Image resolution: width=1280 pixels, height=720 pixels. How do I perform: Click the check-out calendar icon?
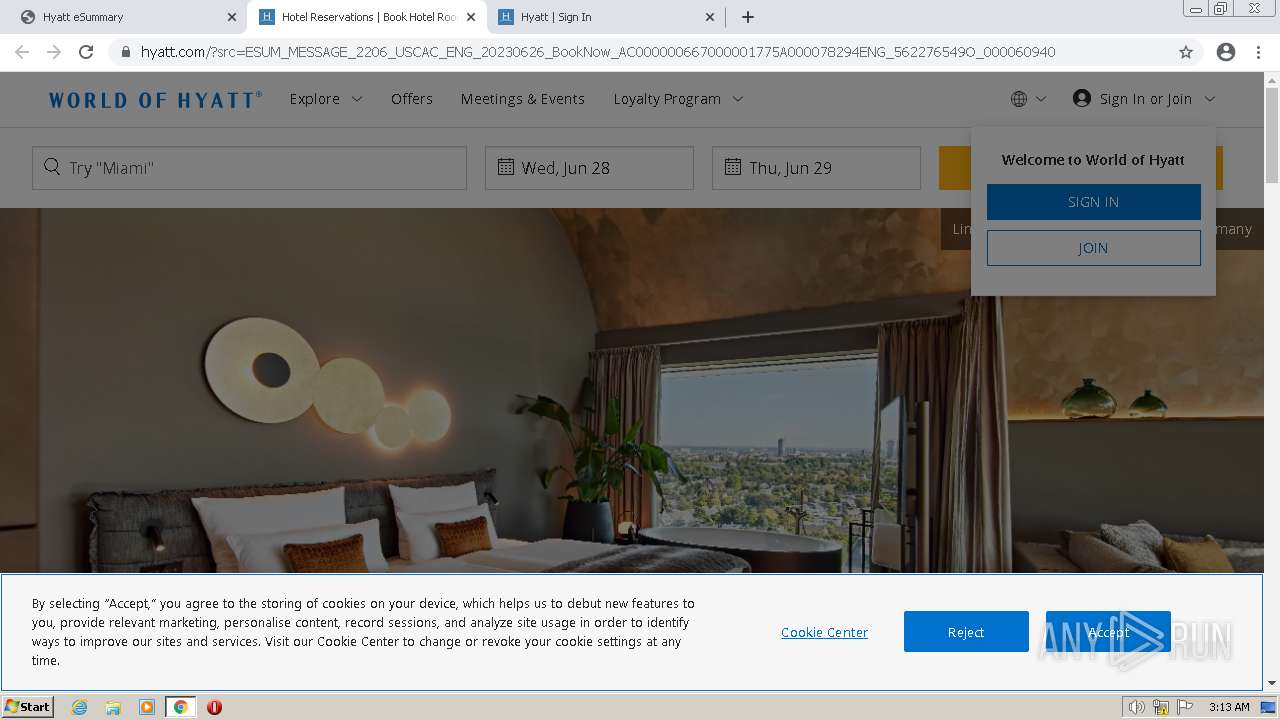pos(733,167)
